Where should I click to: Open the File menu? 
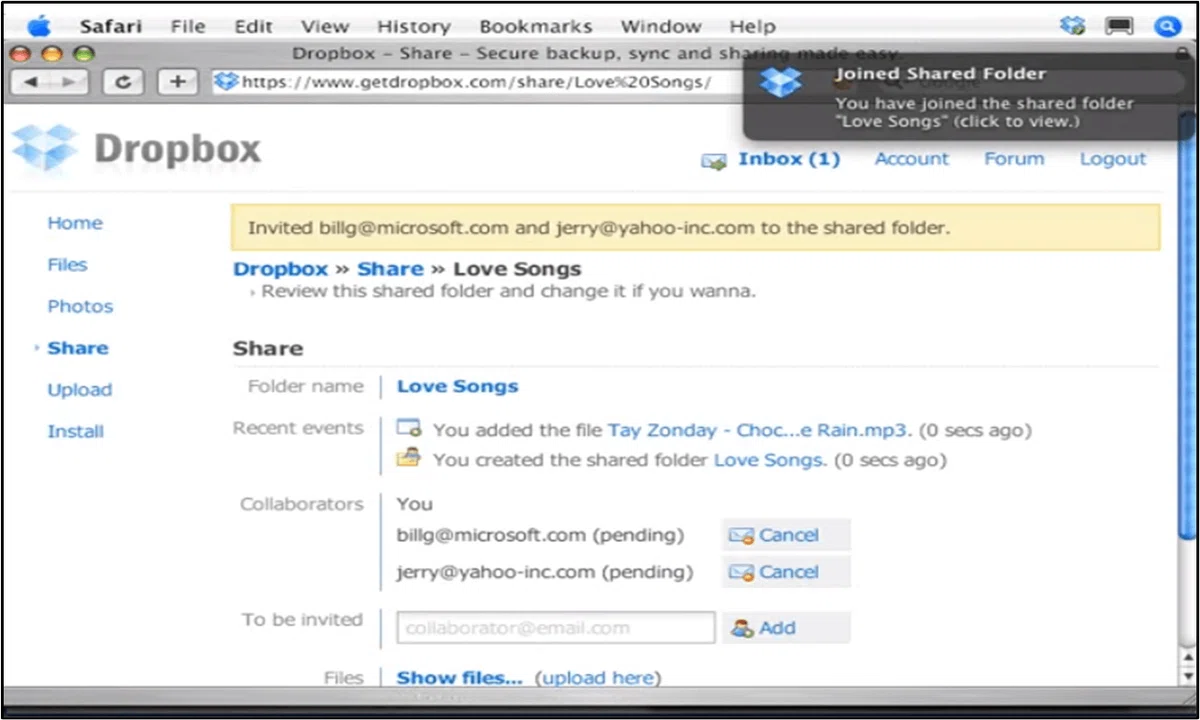point(187,27)
